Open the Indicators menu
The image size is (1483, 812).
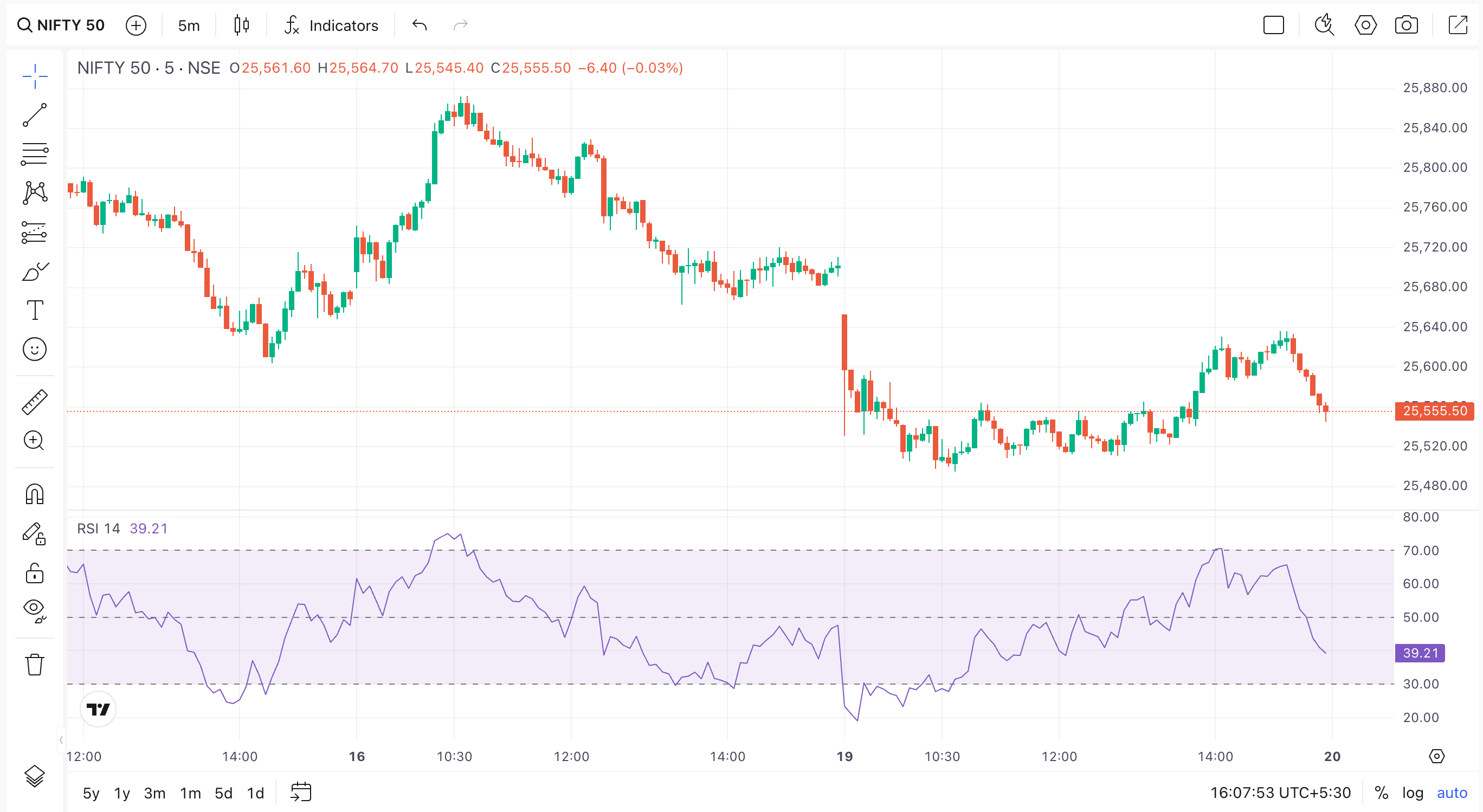tap(332, 25)
